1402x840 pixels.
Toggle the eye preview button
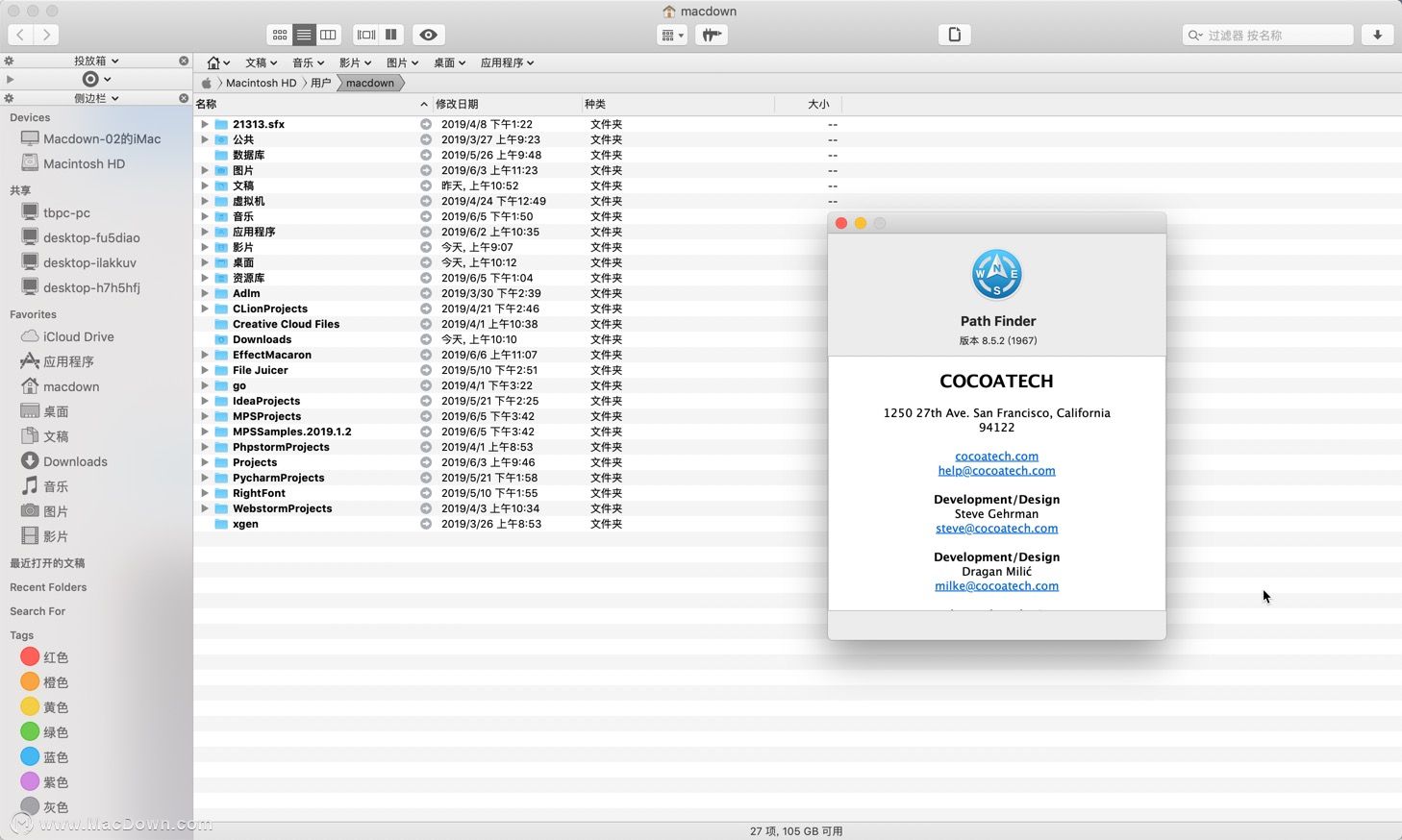(429, 35)
